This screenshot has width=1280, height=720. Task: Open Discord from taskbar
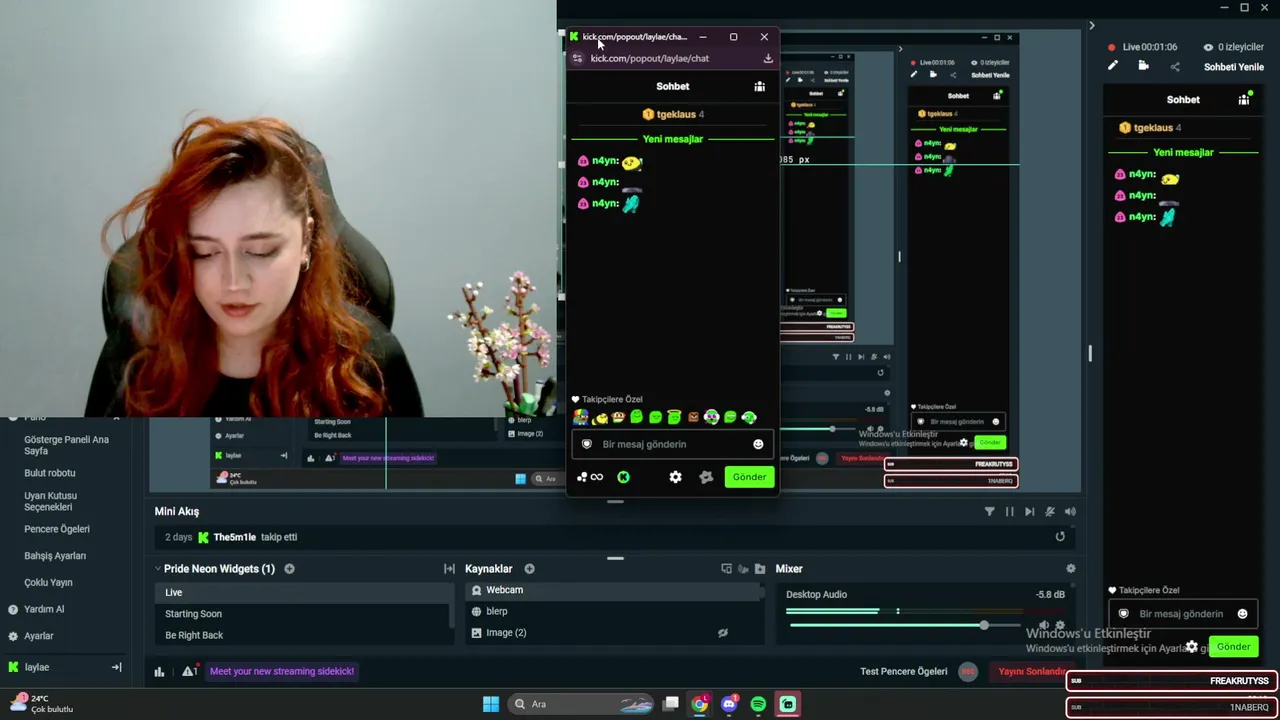[x=729, y=704]
